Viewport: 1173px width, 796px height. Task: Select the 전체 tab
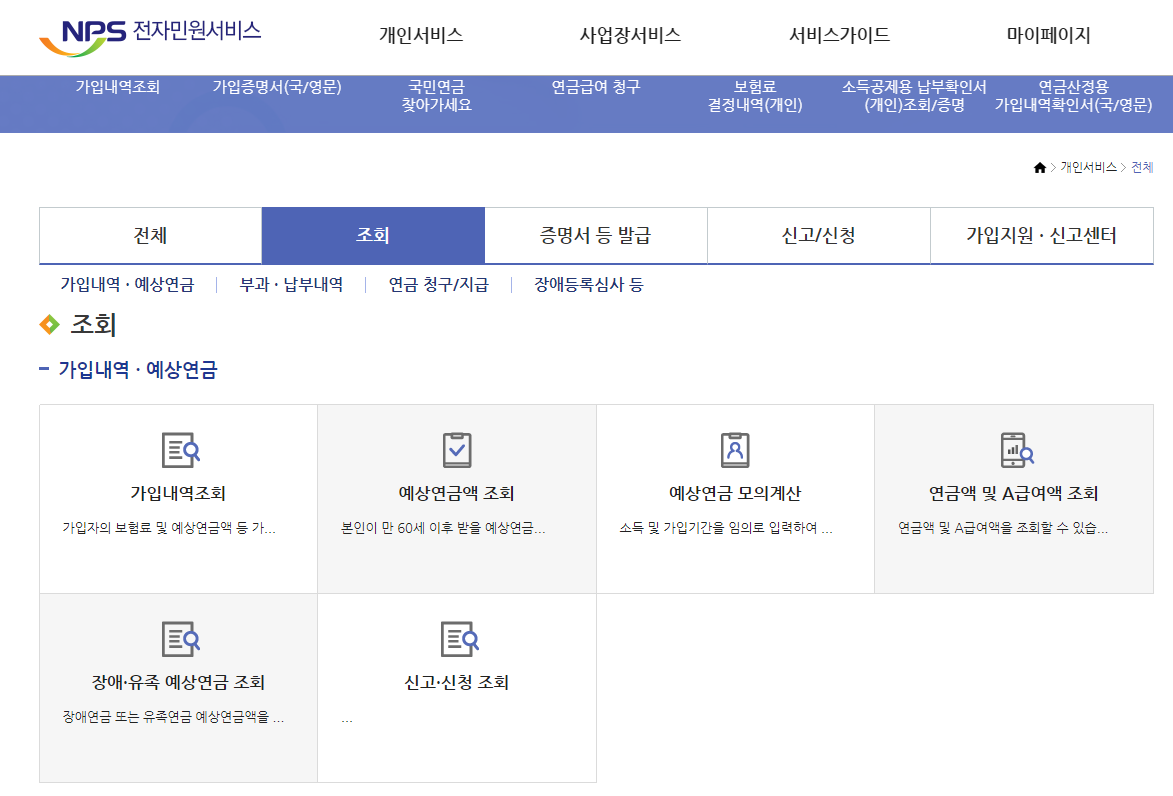click(x=148, y=234)
